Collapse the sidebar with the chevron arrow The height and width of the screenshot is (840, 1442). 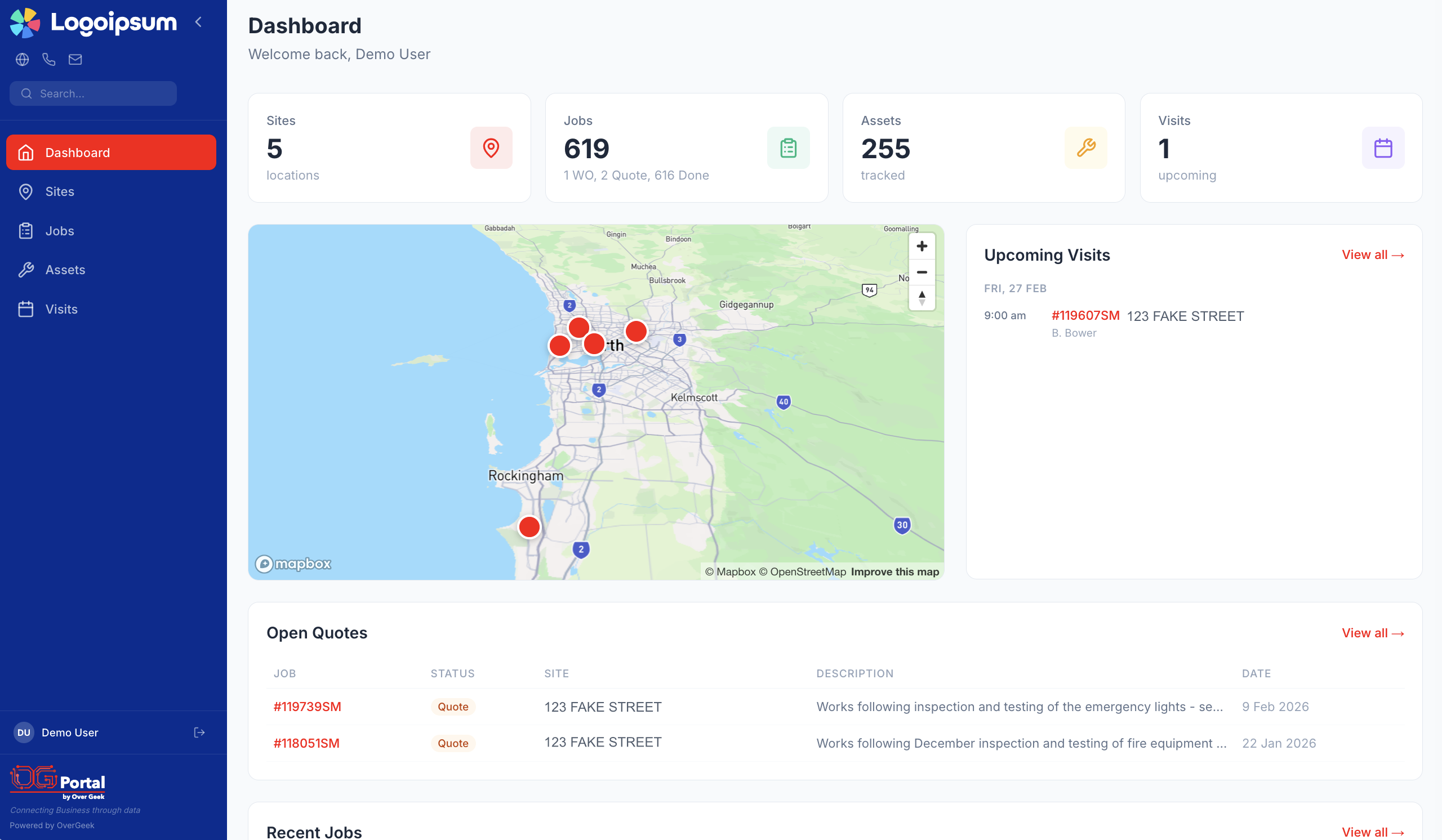(x=199, y=22)
